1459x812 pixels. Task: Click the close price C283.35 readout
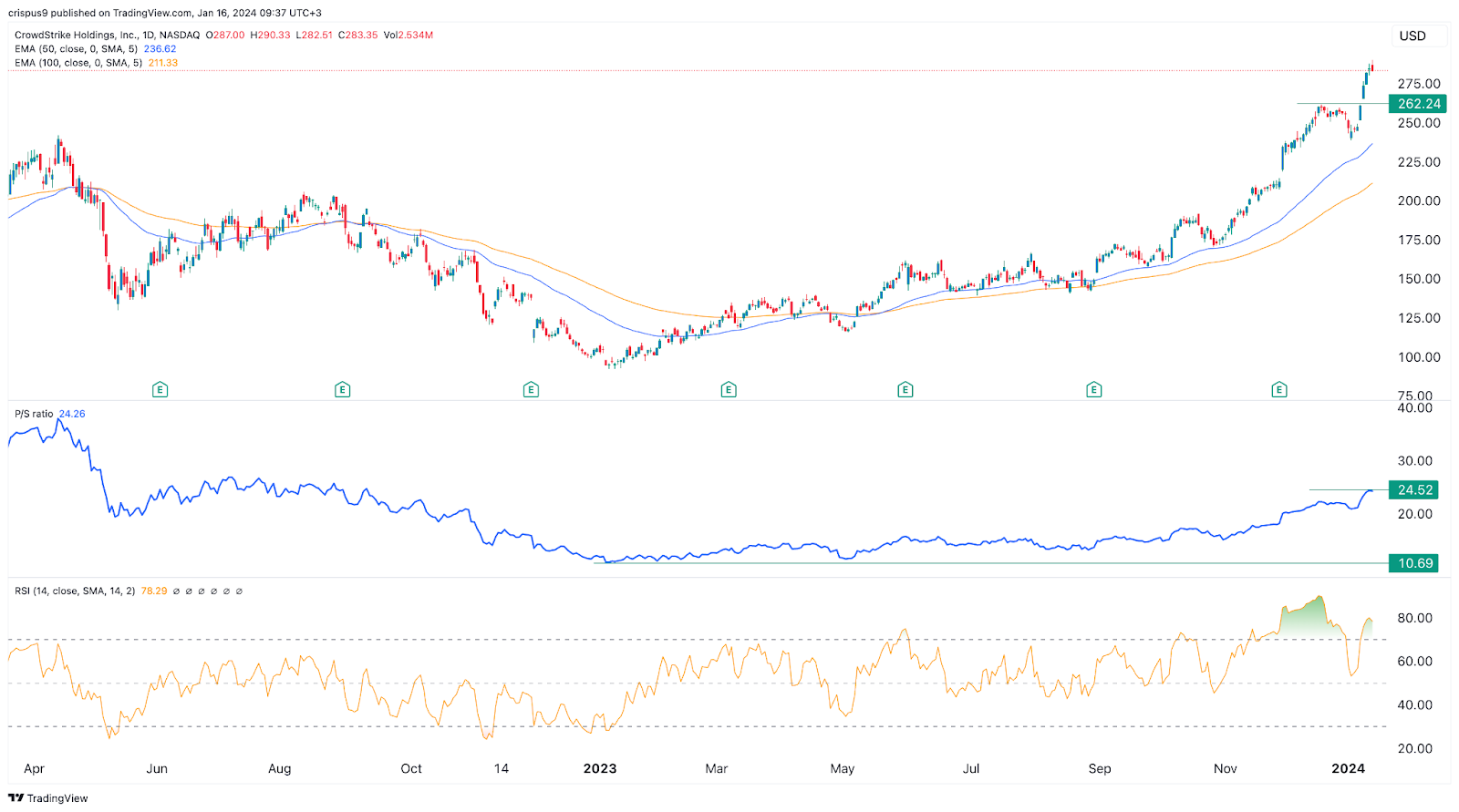point(357,35)
